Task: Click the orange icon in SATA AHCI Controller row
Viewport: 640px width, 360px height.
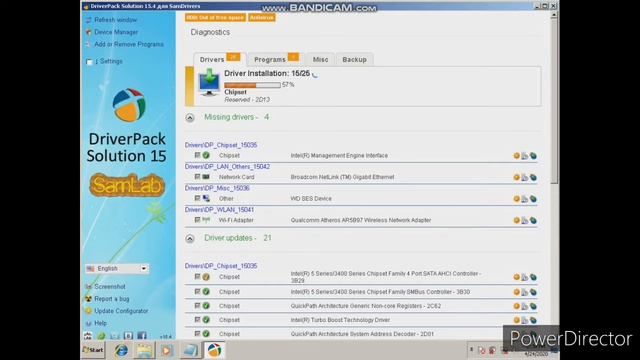Action: tap(516, 277)
